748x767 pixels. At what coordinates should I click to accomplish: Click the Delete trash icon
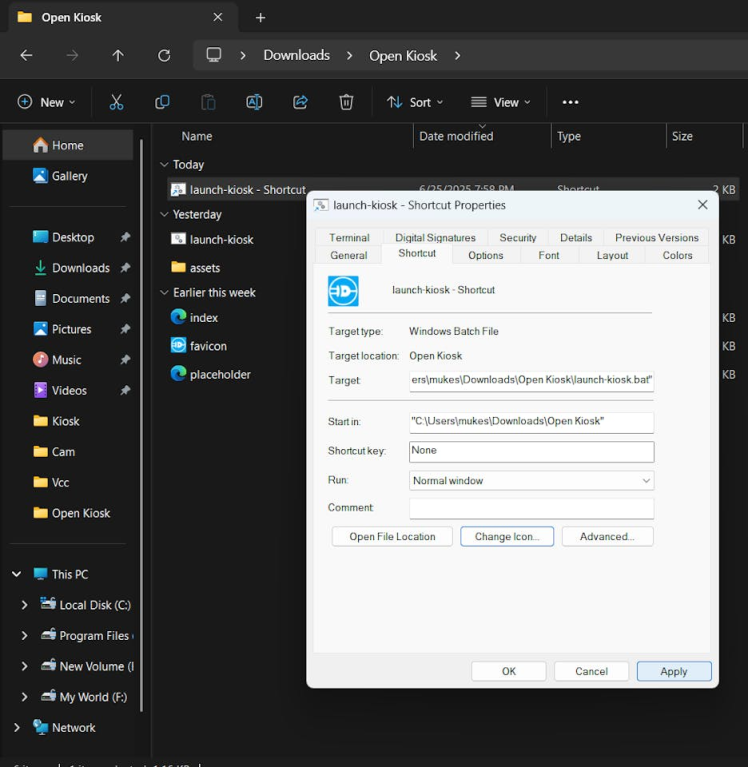(x=346, y=102)
